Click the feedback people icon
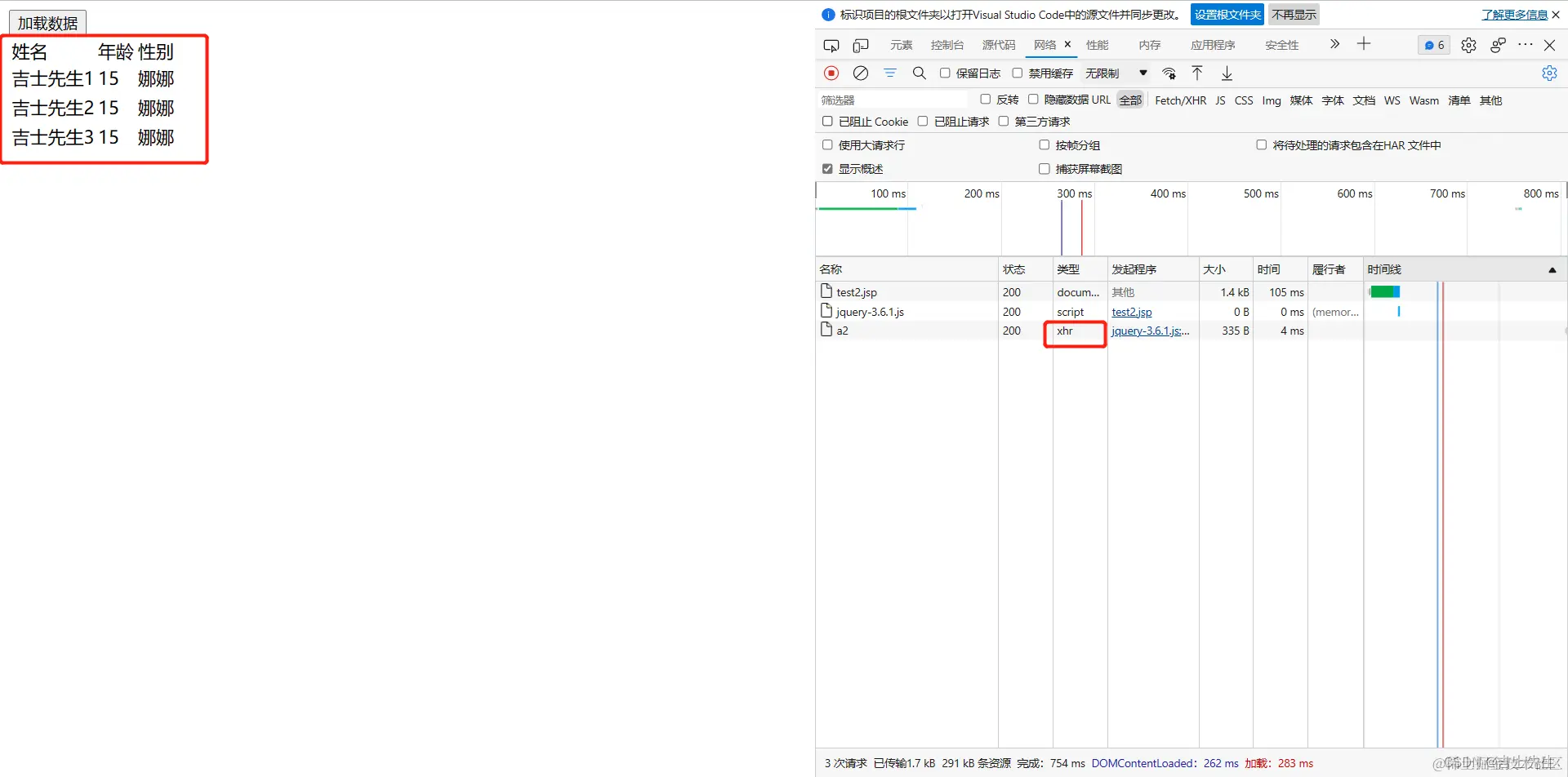The width and height of the screenshot is (1568, 777). click(x=1498, y=45)
